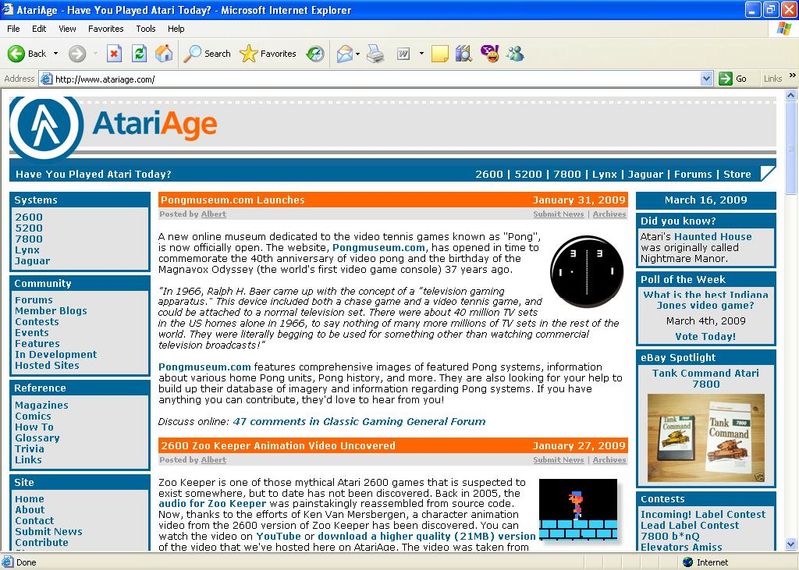The height and width of the screenshot is (570, 799).
Task: Open the Edit button dropdown arrow
Action: 421,53
